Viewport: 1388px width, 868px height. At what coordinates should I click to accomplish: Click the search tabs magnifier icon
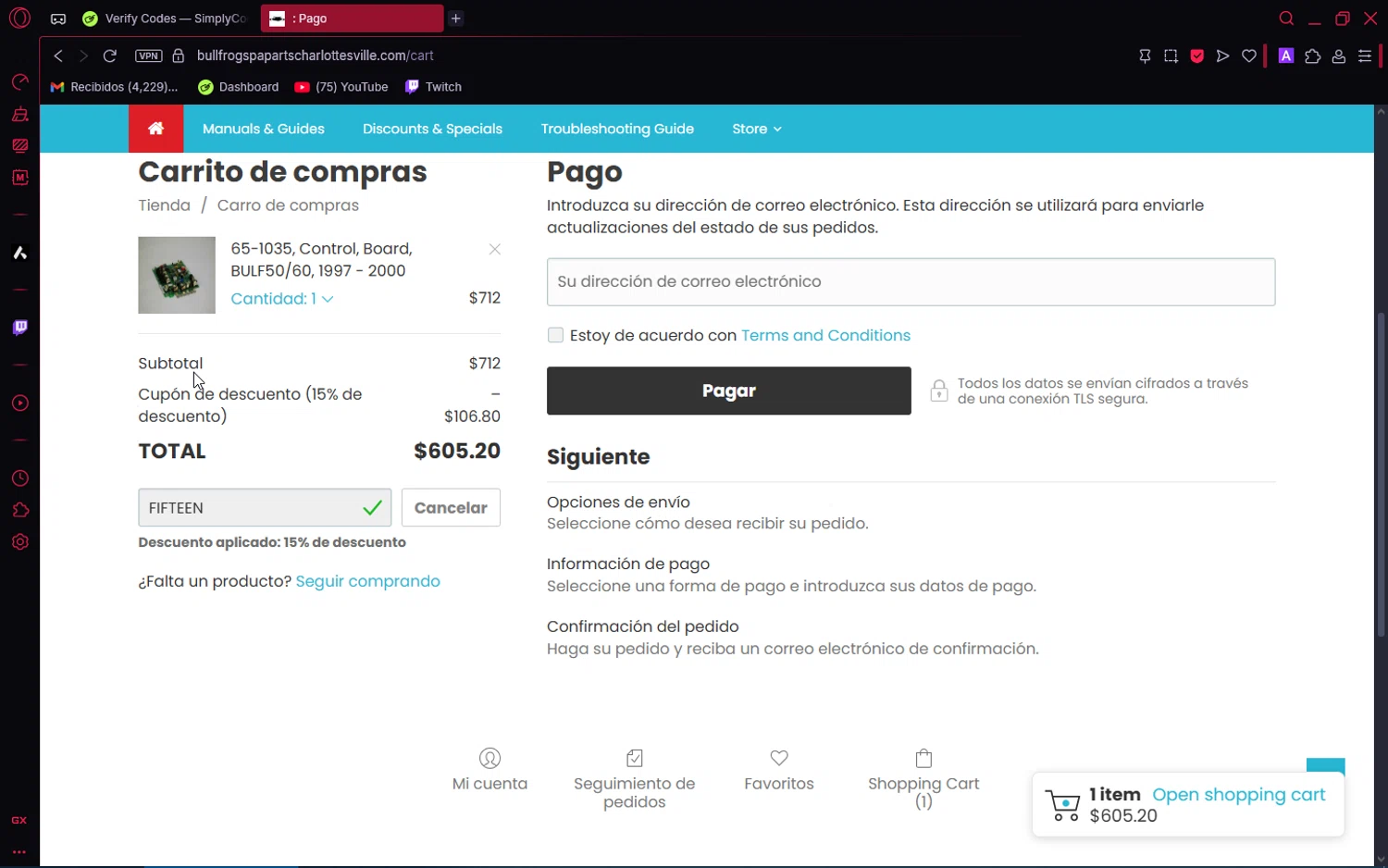tap(1286, 19)
